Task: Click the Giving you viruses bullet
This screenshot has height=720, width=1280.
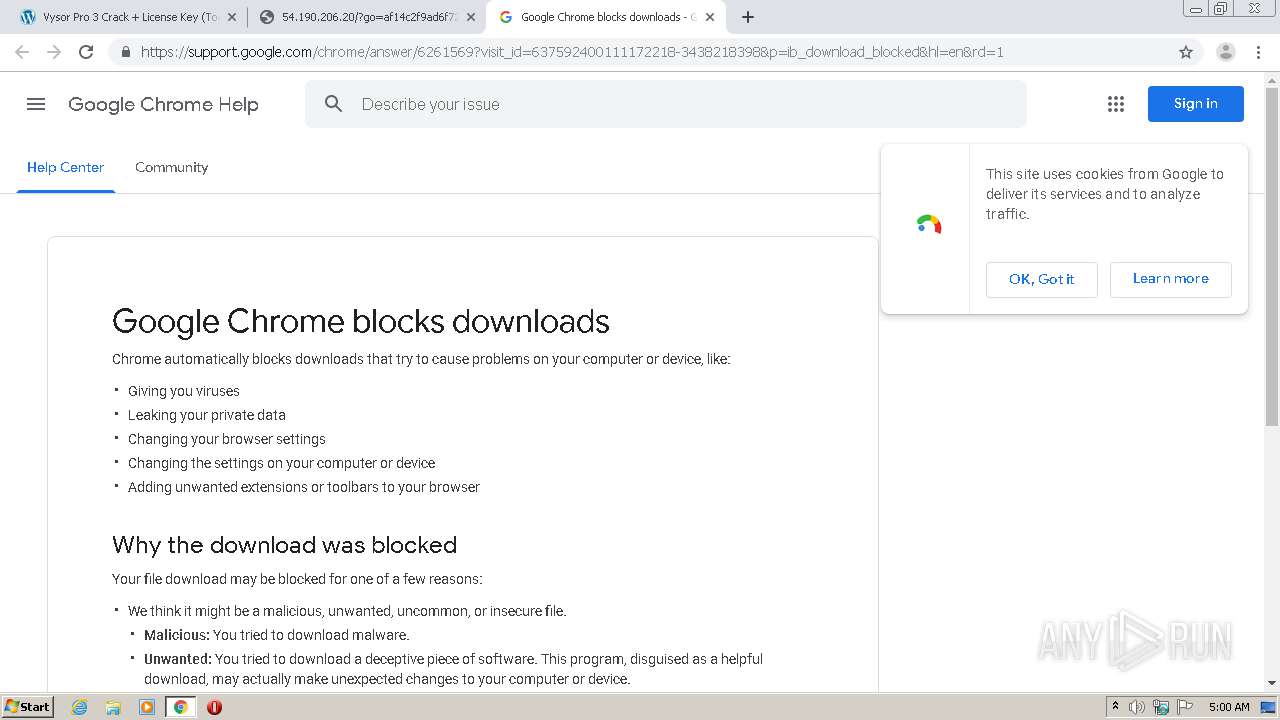Action: [184, 391]
